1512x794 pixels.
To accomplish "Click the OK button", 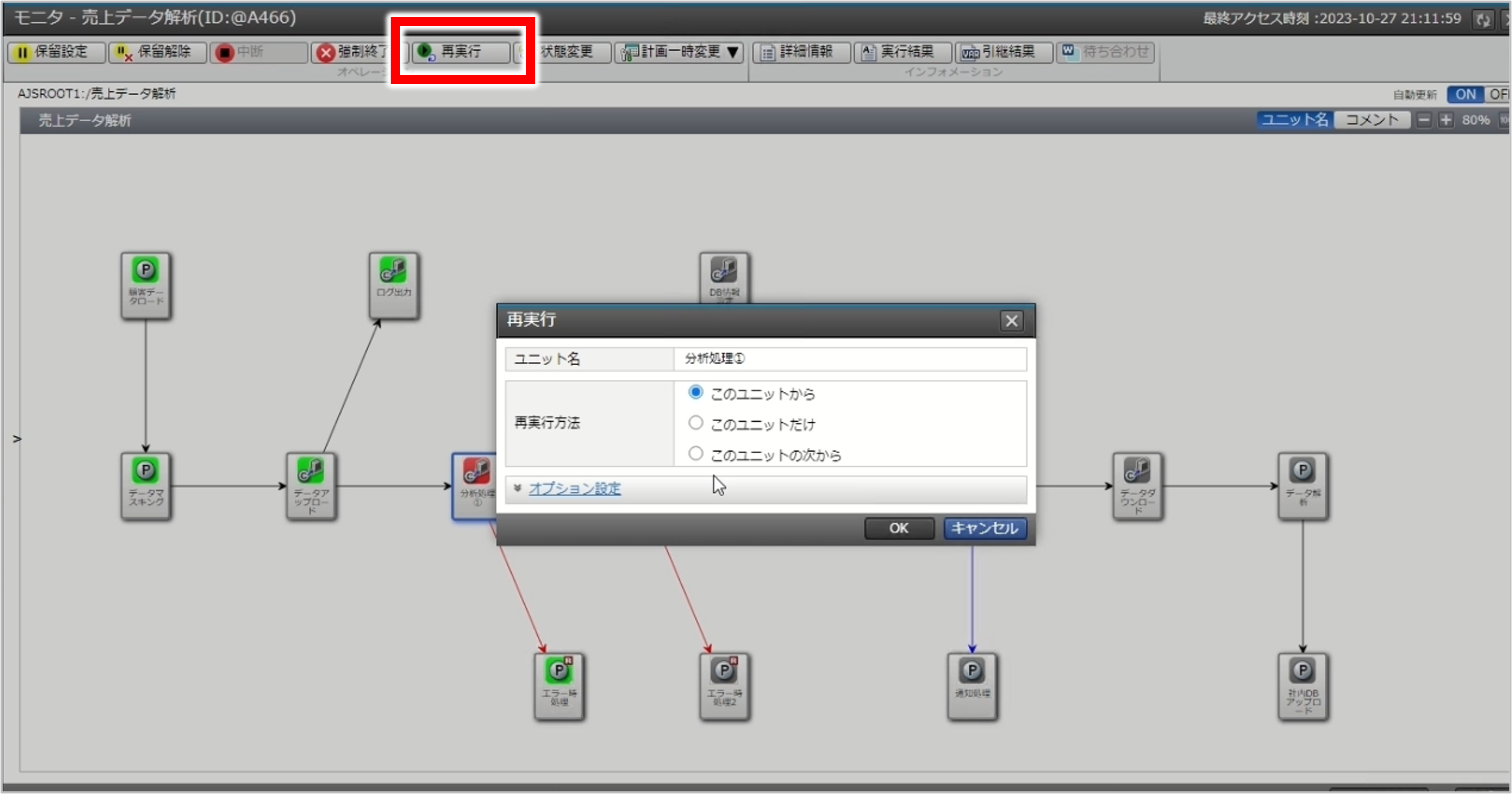I will (x=897, y=529).
